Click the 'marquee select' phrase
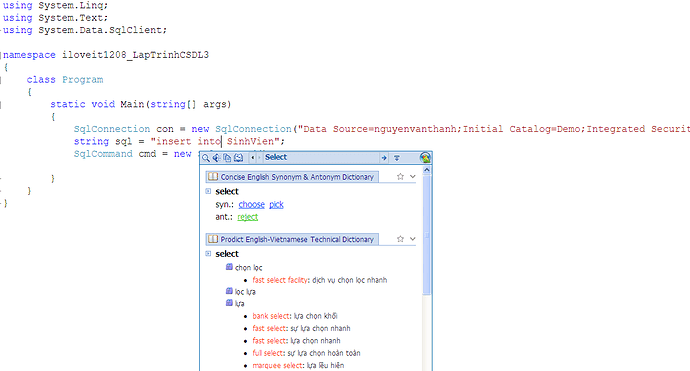This screenshot has height=371, width=690. pyautogui.click(x=277, y=365)
